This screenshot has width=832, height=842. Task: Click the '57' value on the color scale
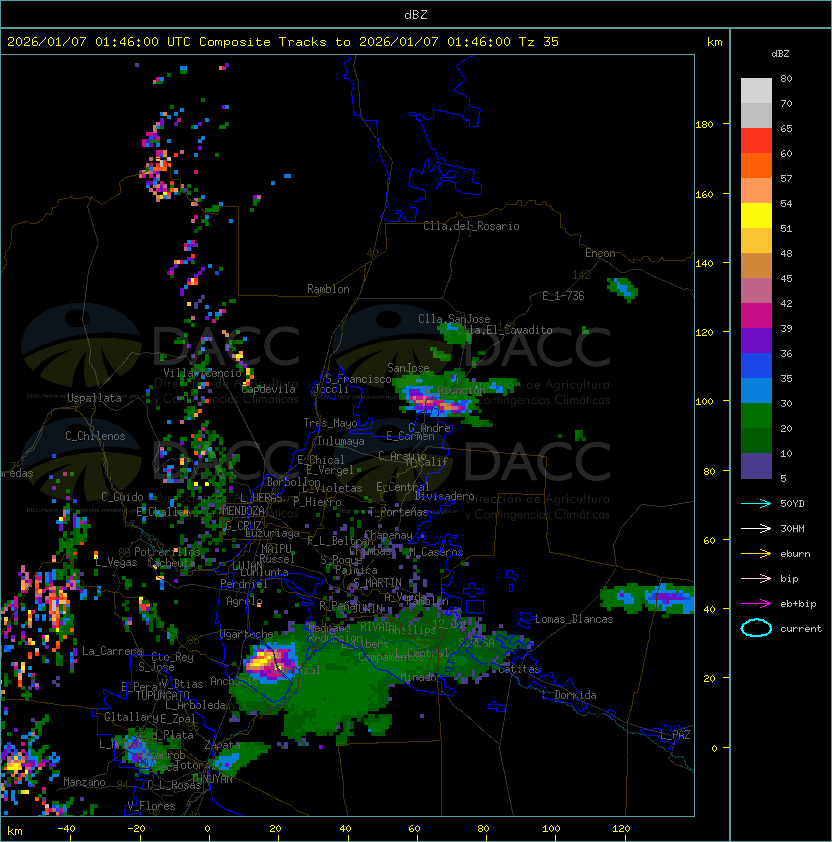(786, 178)
